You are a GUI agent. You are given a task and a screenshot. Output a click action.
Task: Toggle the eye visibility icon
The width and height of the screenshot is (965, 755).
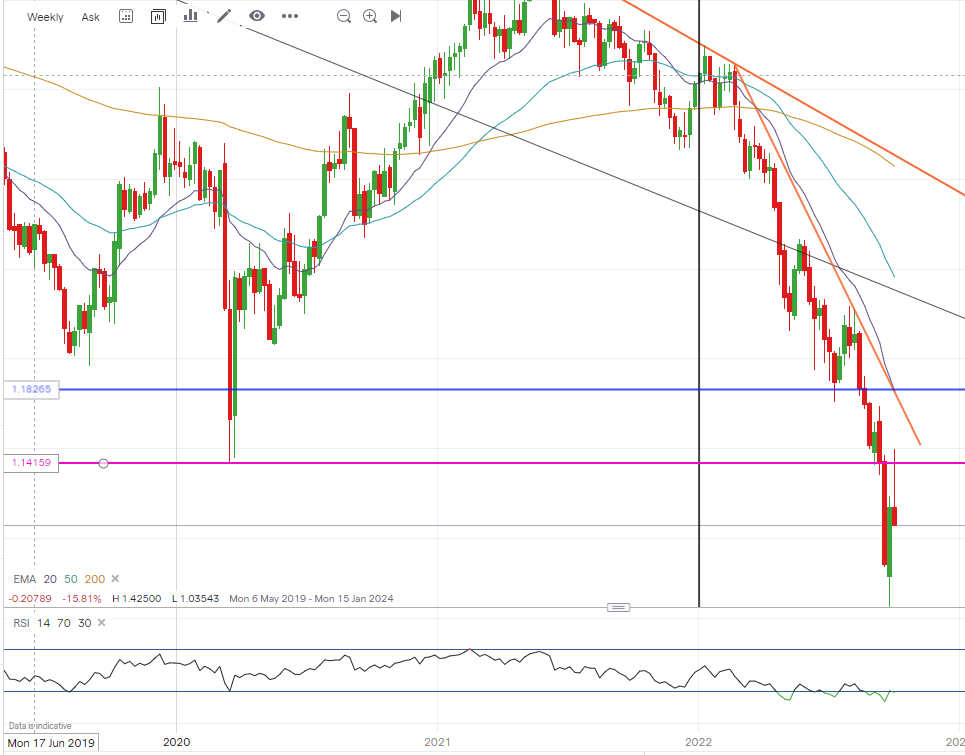click(x=257, y=16)
